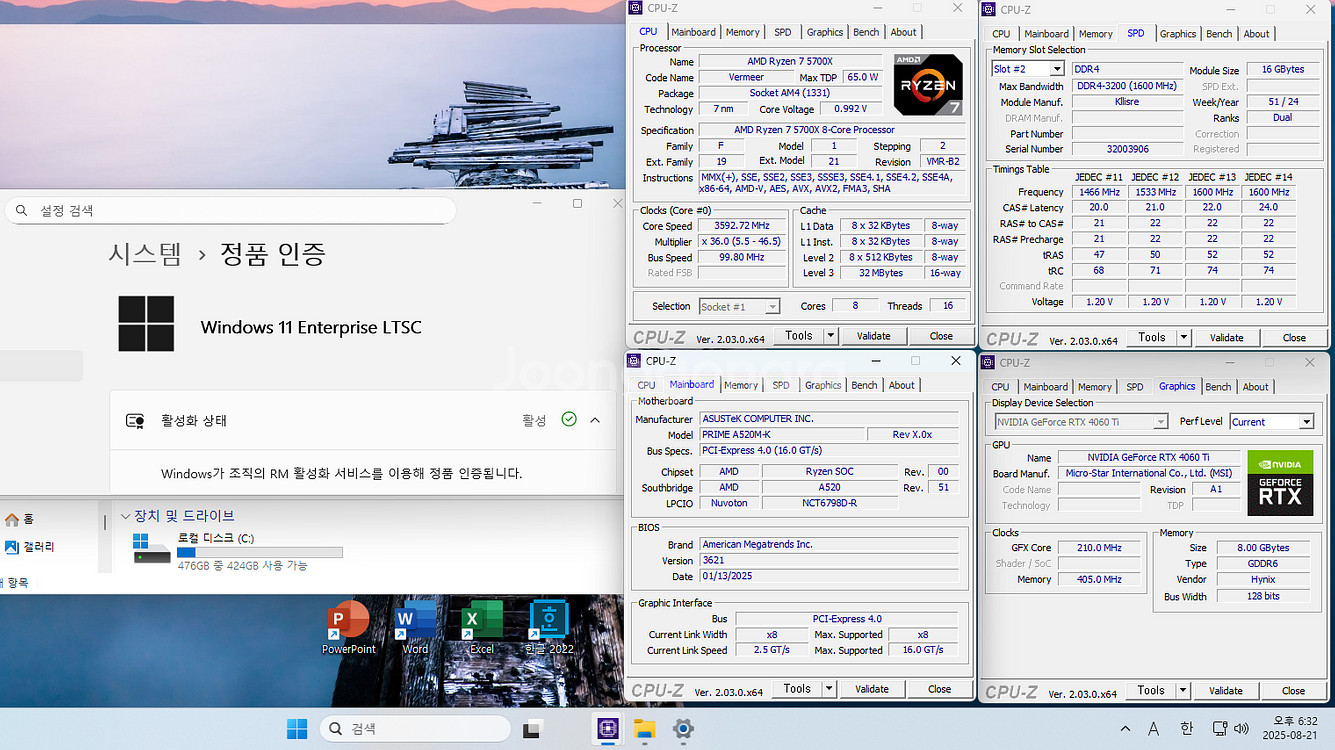Collapse the 장치 및 드라이브 group
Image resolution: width=1335 pixels, height=750 pixels.
point(125,516)
